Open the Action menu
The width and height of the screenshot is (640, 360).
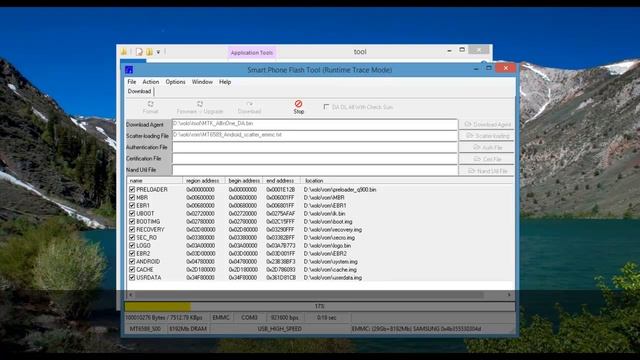point(151,82)
